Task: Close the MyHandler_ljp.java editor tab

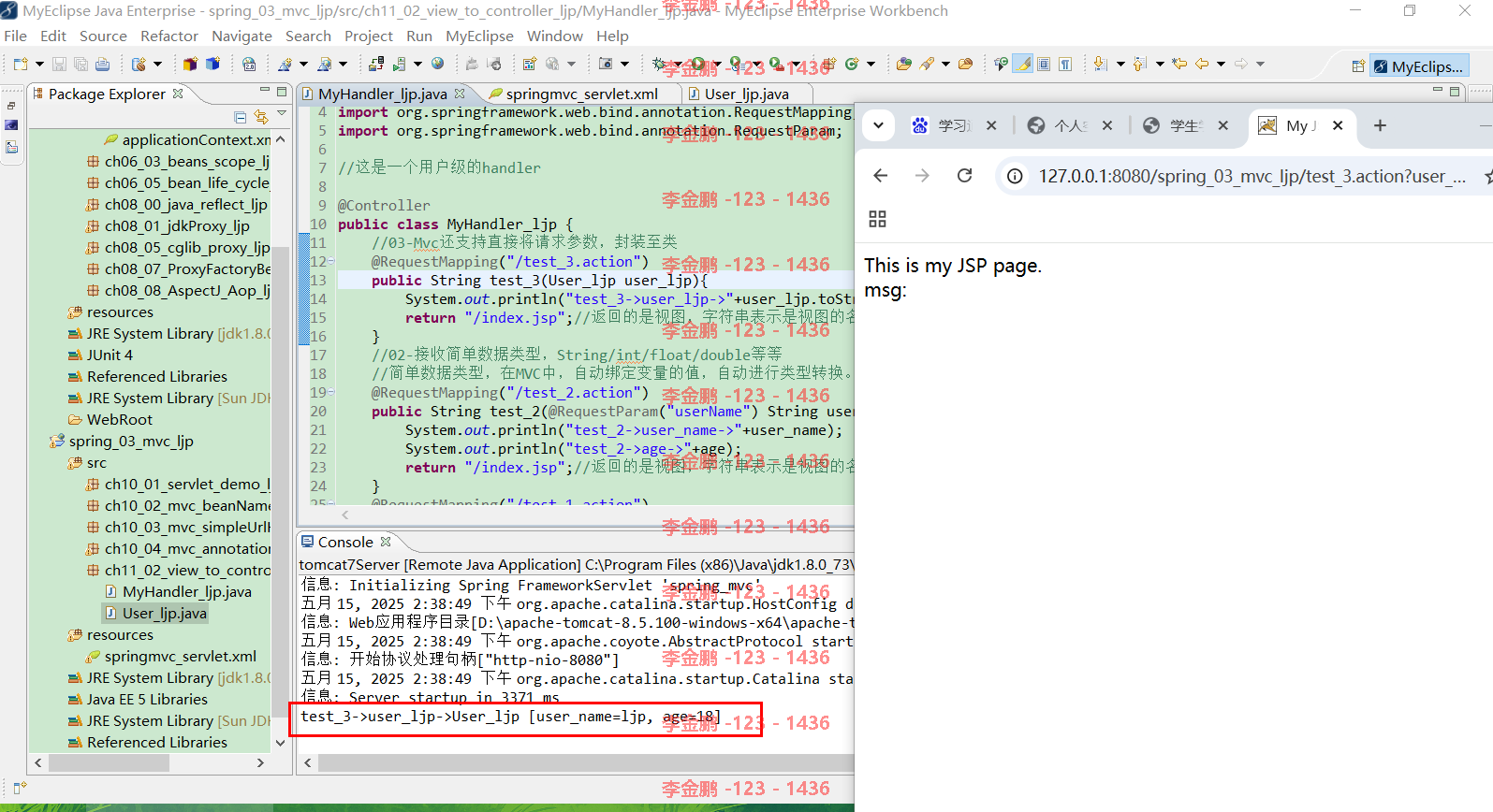Action: 460,94
